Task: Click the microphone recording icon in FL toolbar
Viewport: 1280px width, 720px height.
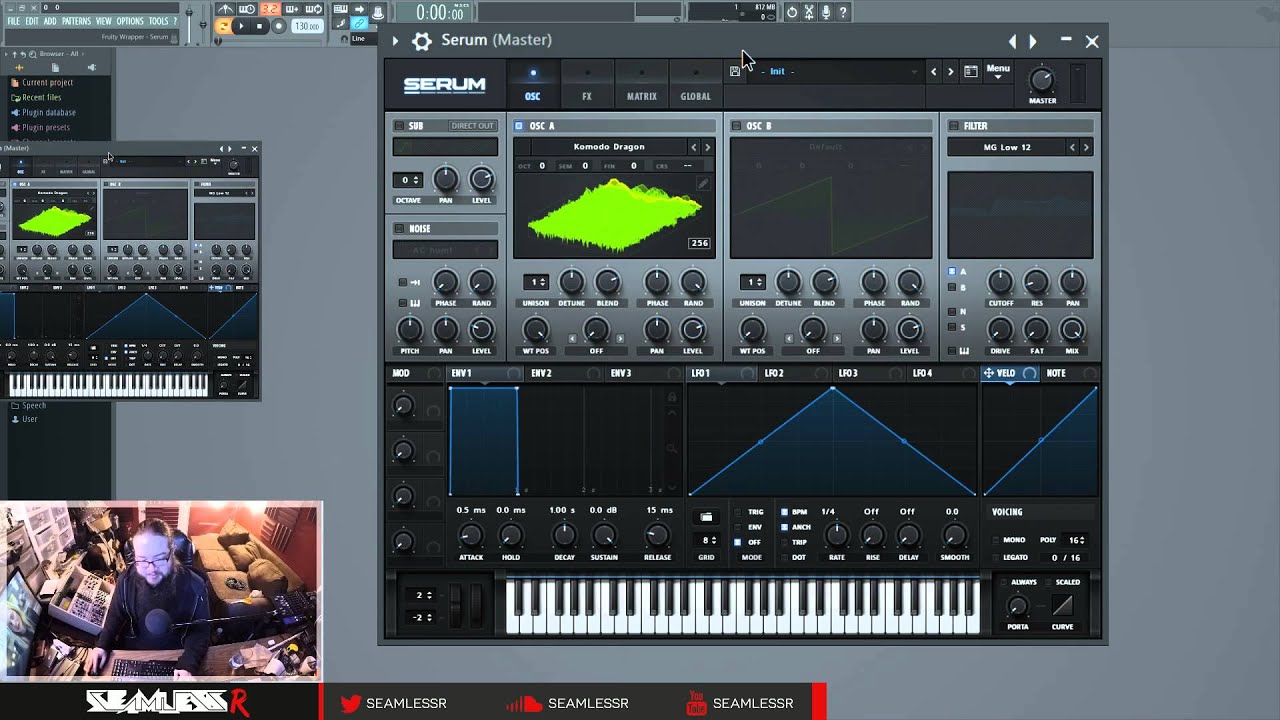Action: tap(826, 12)
